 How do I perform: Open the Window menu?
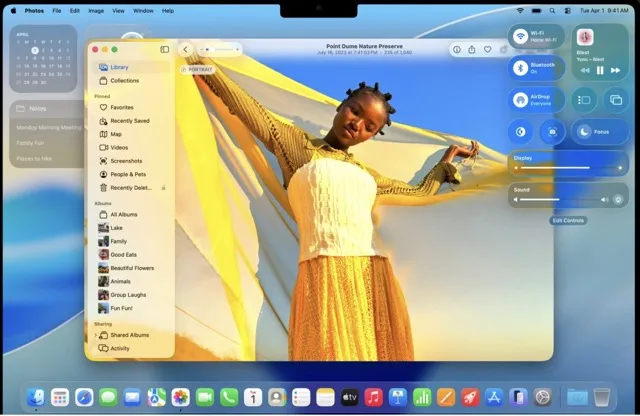[x=143, y=11]
